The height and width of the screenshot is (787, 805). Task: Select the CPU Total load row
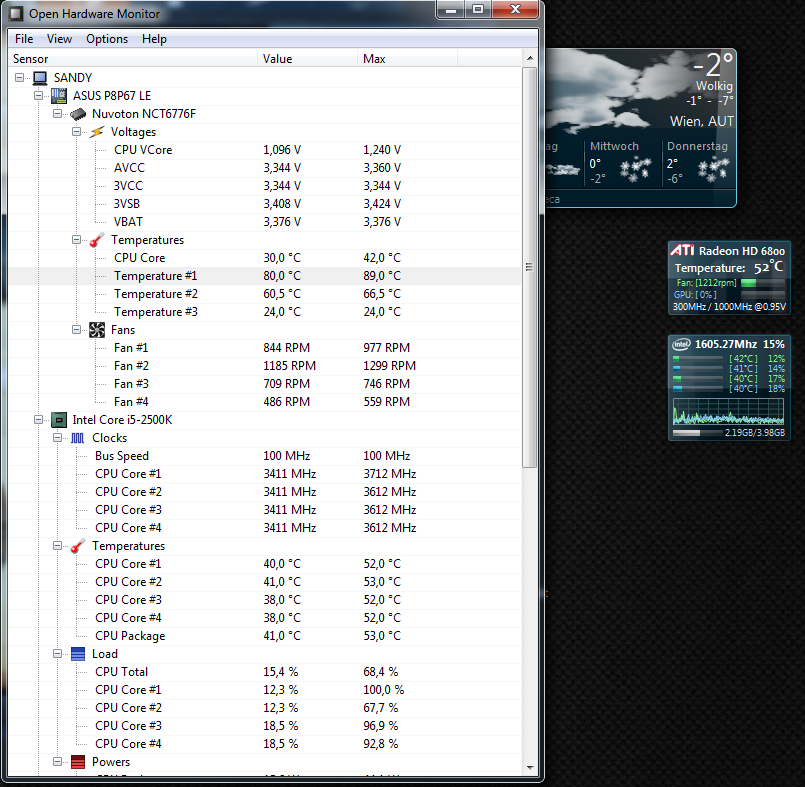pyautogui.click(x=264, y=671)
